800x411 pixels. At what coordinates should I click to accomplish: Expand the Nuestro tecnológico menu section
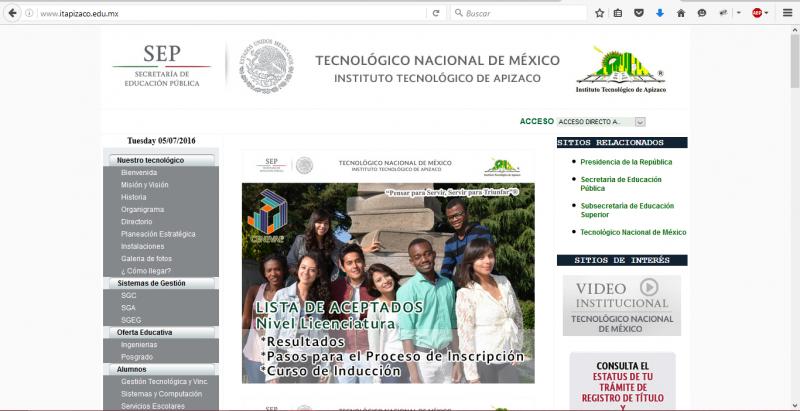[x=160, y=160]
